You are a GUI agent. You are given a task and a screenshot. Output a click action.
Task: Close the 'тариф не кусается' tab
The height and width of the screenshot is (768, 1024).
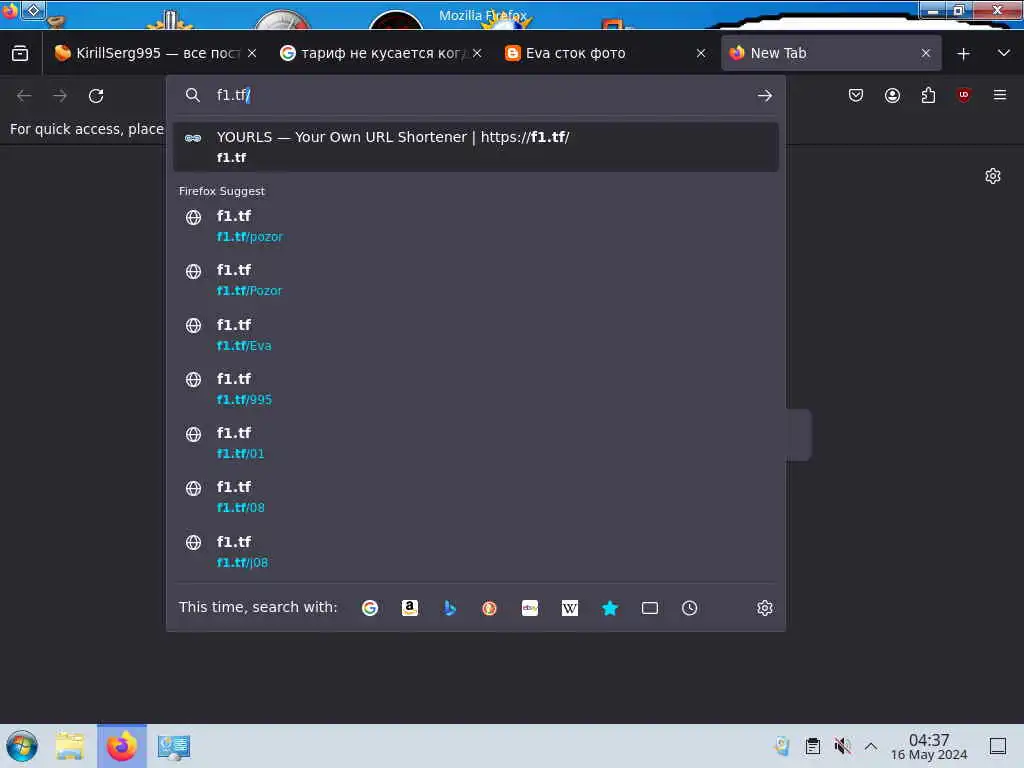tap(477, 54)
